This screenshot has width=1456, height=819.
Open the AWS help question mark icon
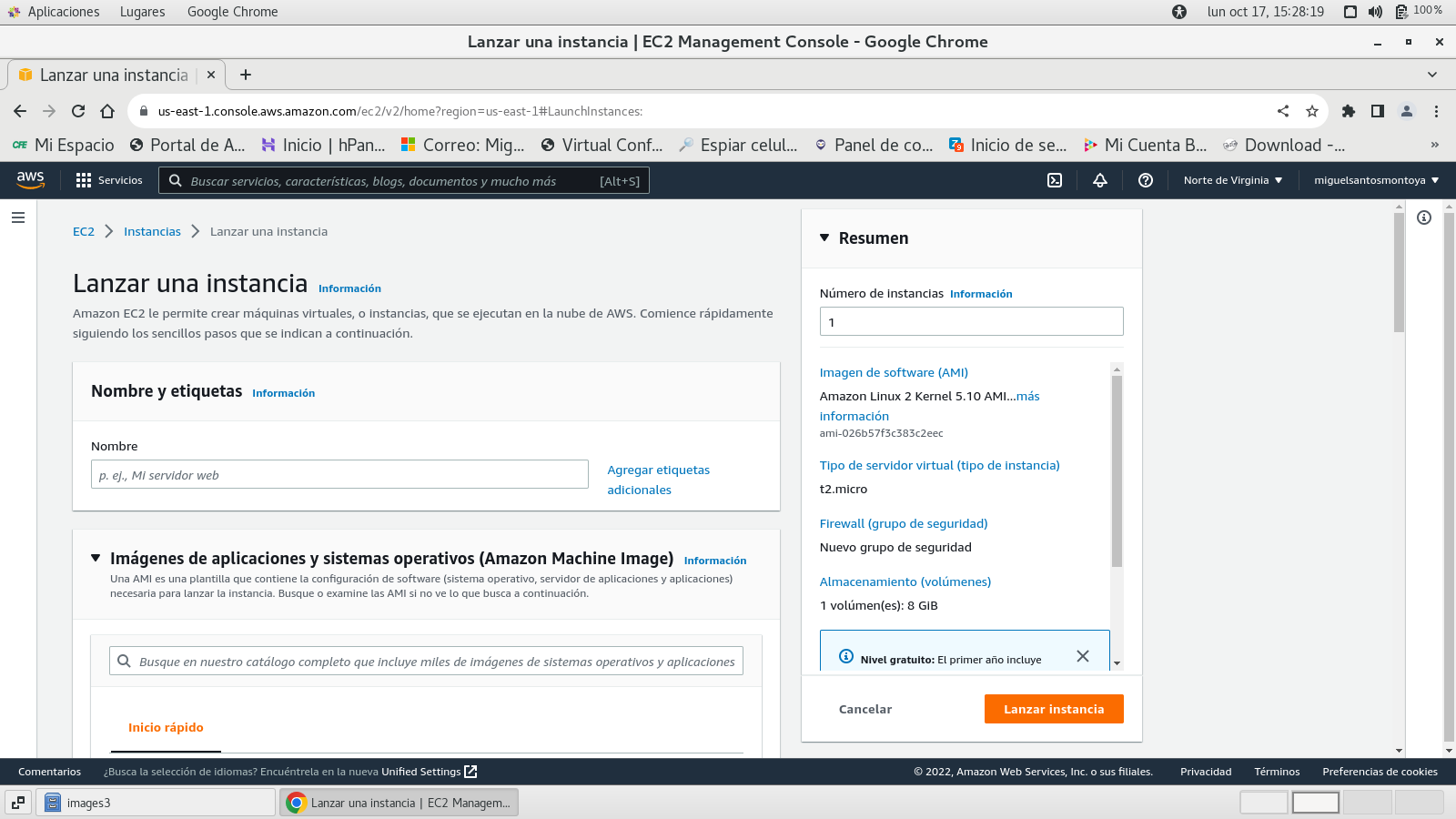click(x=1146, y=180)
